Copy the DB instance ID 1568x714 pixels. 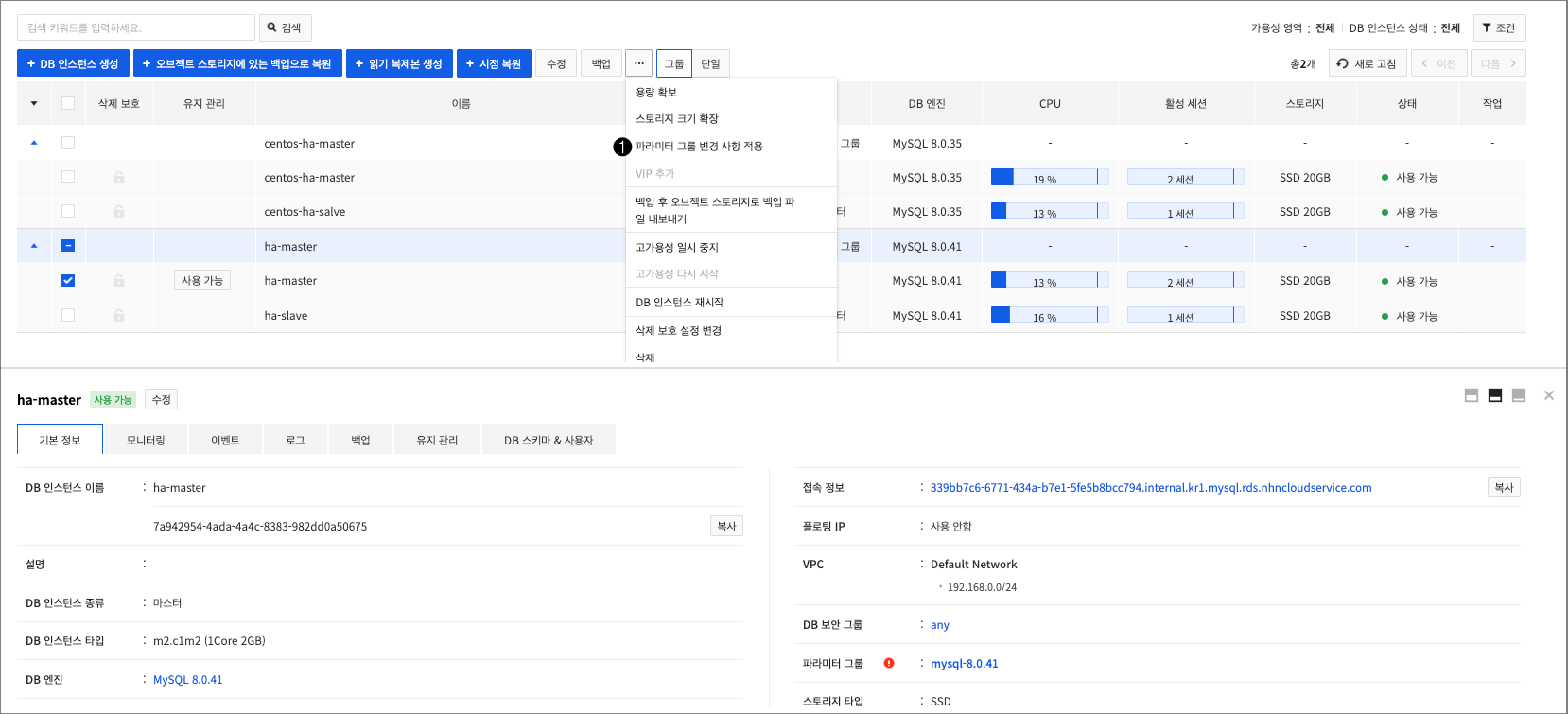point(726,526)
